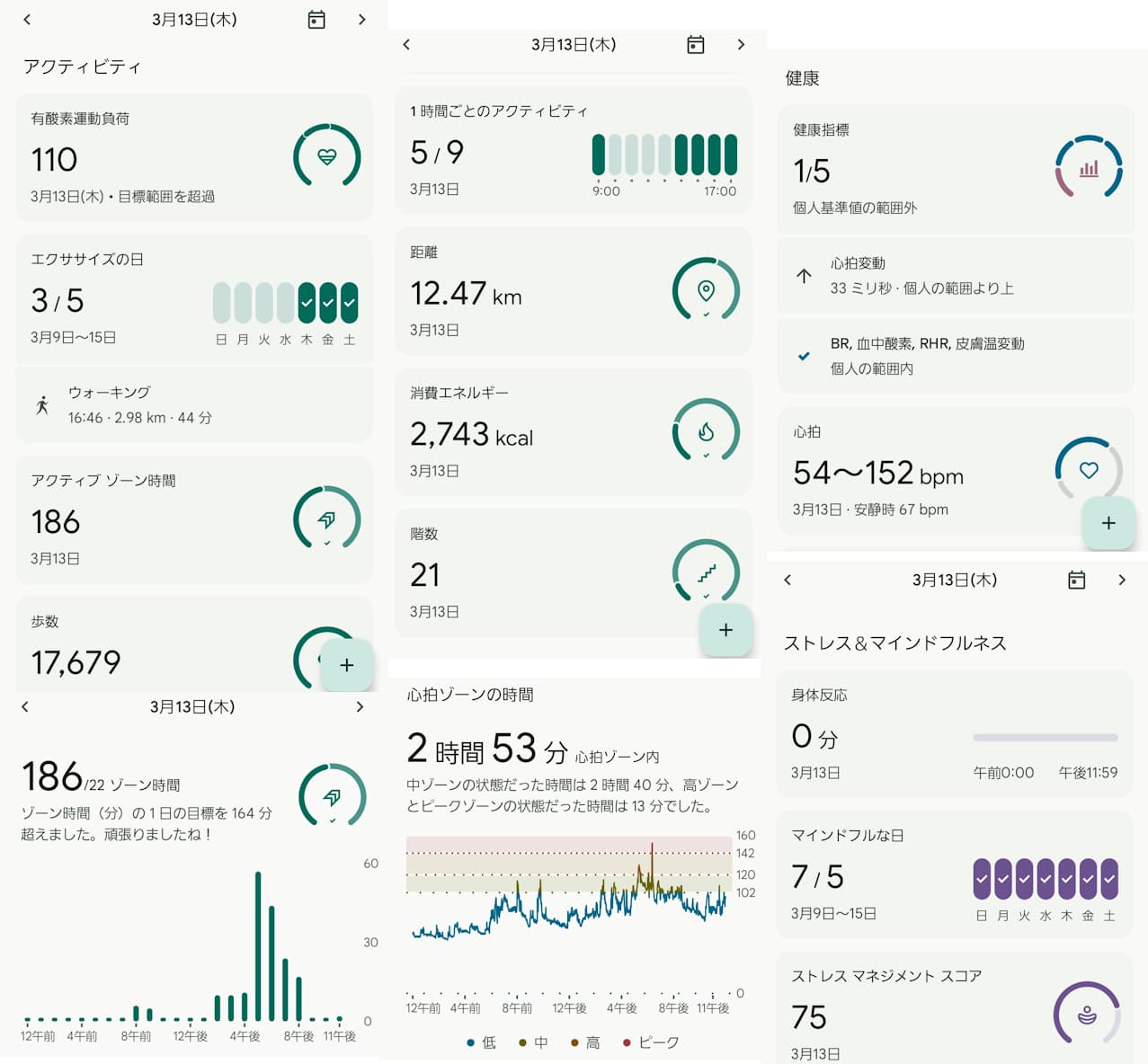Image resolution: width=1148 pixels, height=1064 pixels.
Task: Click the checkmark next to BR, 血中酸素 row
Action: pyautogui.click(x=803, y=357)
